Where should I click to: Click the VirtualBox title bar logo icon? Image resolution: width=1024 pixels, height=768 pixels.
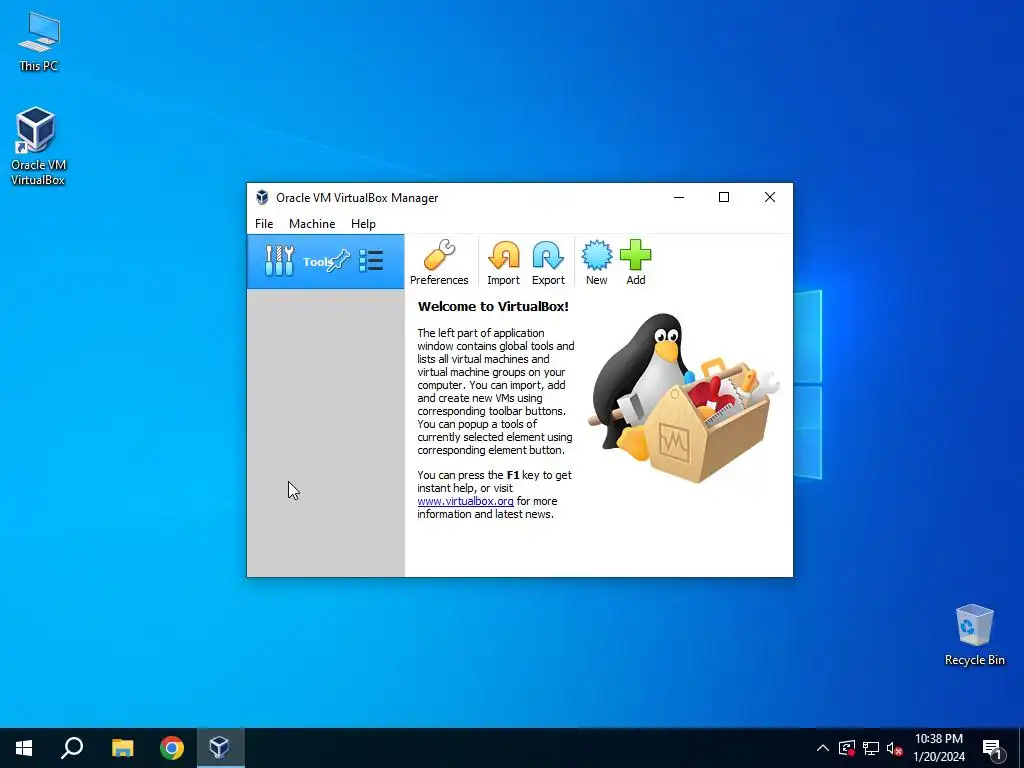263,197
